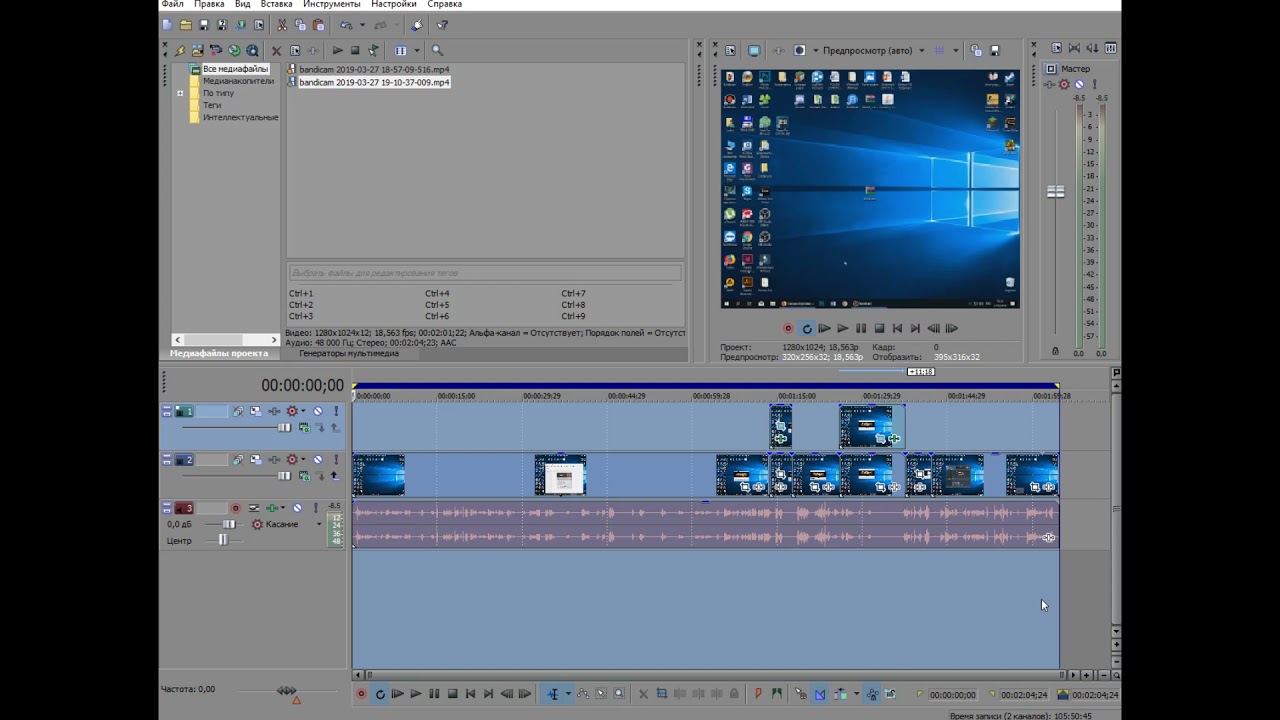The height and width of the screenshot is (720, 1280).
Task: Undo the last action in main toolbar
Action: point(346,25)
